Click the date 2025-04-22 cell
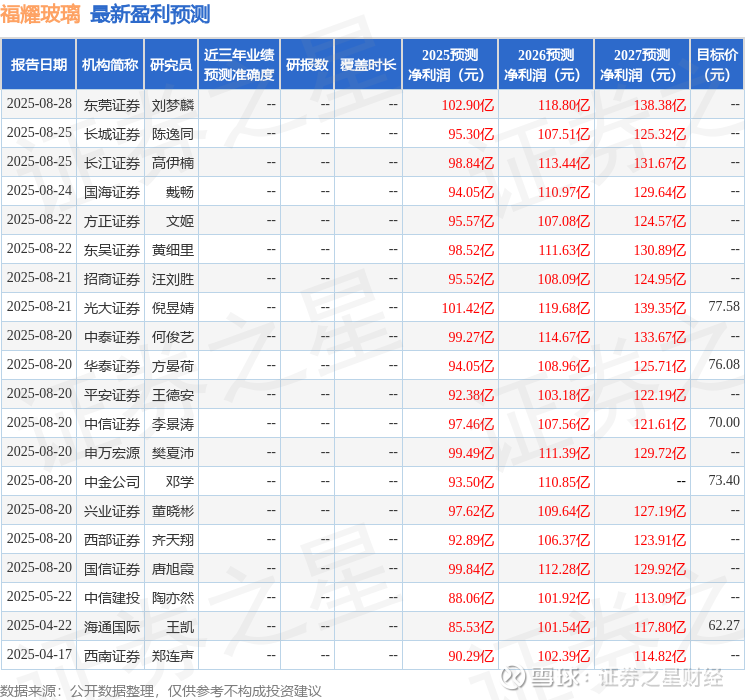This screenshot has height=700, width=745. pos(39,625)
